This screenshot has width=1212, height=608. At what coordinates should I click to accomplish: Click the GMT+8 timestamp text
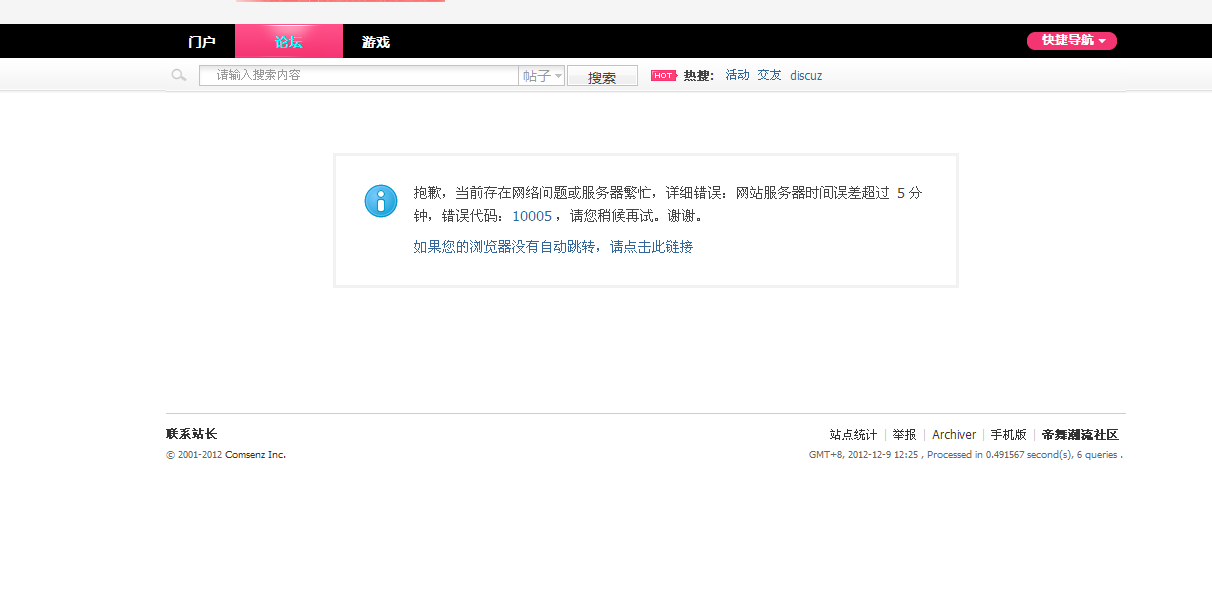[863, 455]
